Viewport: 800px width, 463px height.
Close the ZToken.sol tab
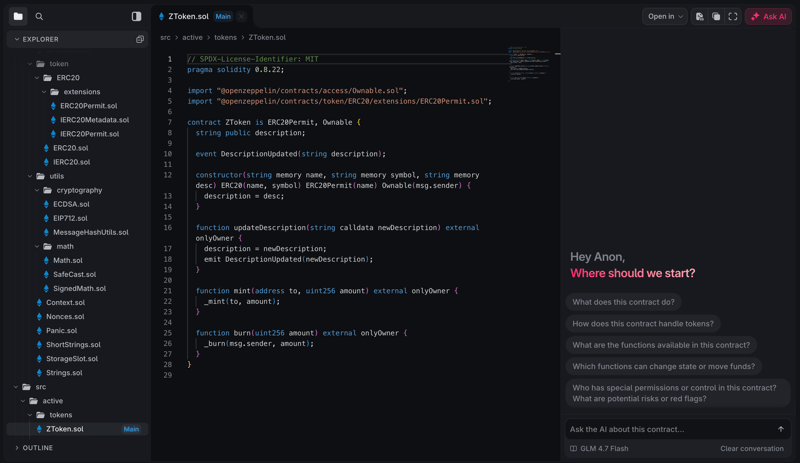241,16
